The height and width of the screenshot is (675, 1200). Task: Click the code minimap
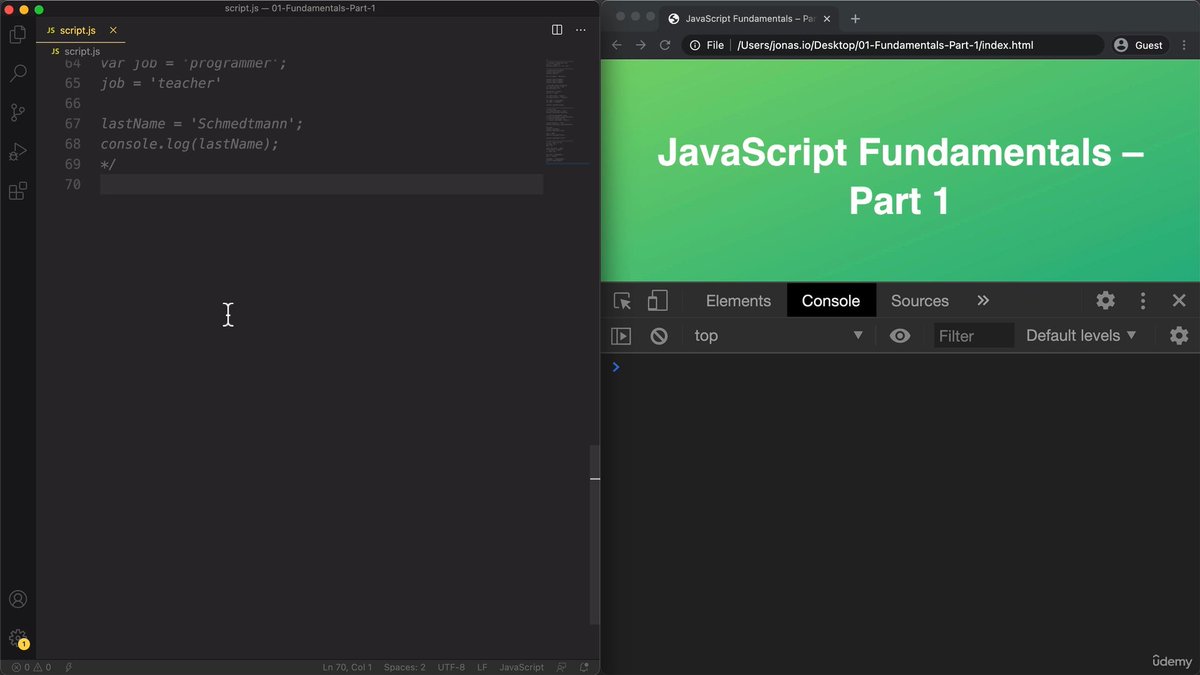click(x=567, y=110)
